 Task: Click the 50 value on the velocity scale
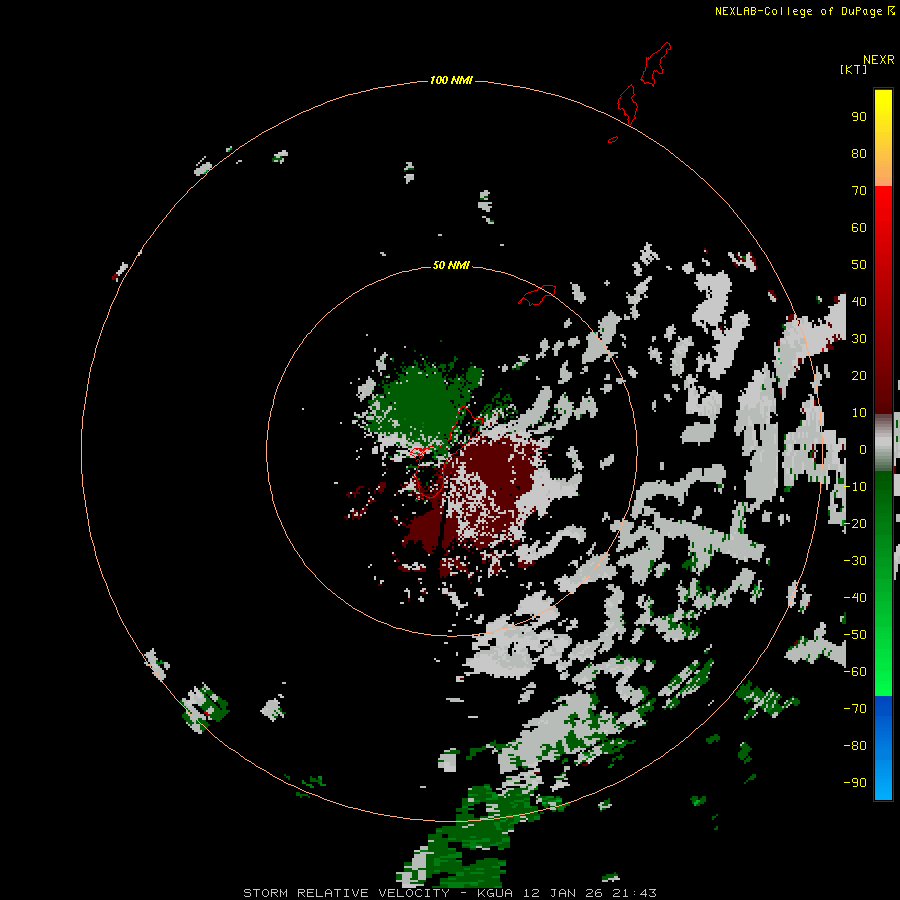coord(859,265)
